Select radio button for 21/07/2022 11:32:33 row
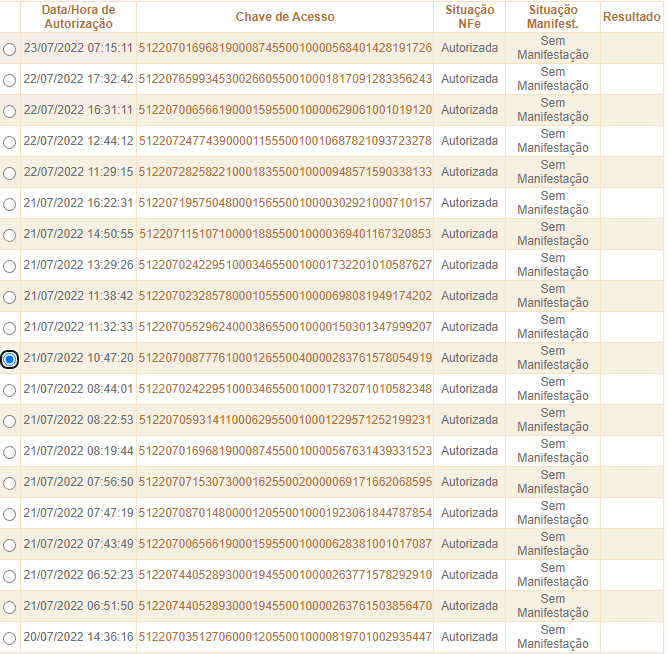Image resolution: width=667 pixels, height=654 pixels. (9, 328)
